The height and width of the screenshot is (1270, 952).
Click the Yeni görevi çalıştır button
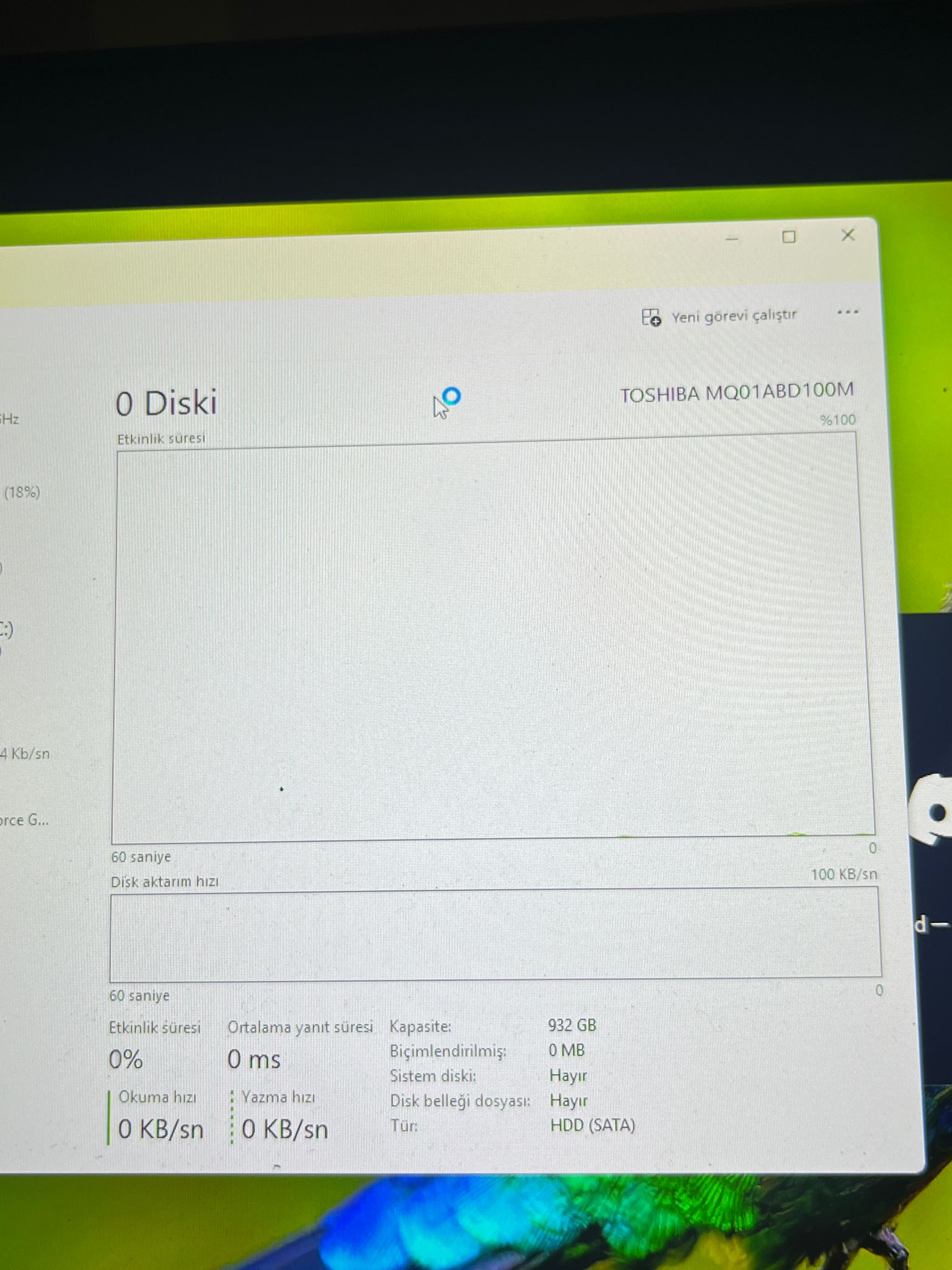719,317
